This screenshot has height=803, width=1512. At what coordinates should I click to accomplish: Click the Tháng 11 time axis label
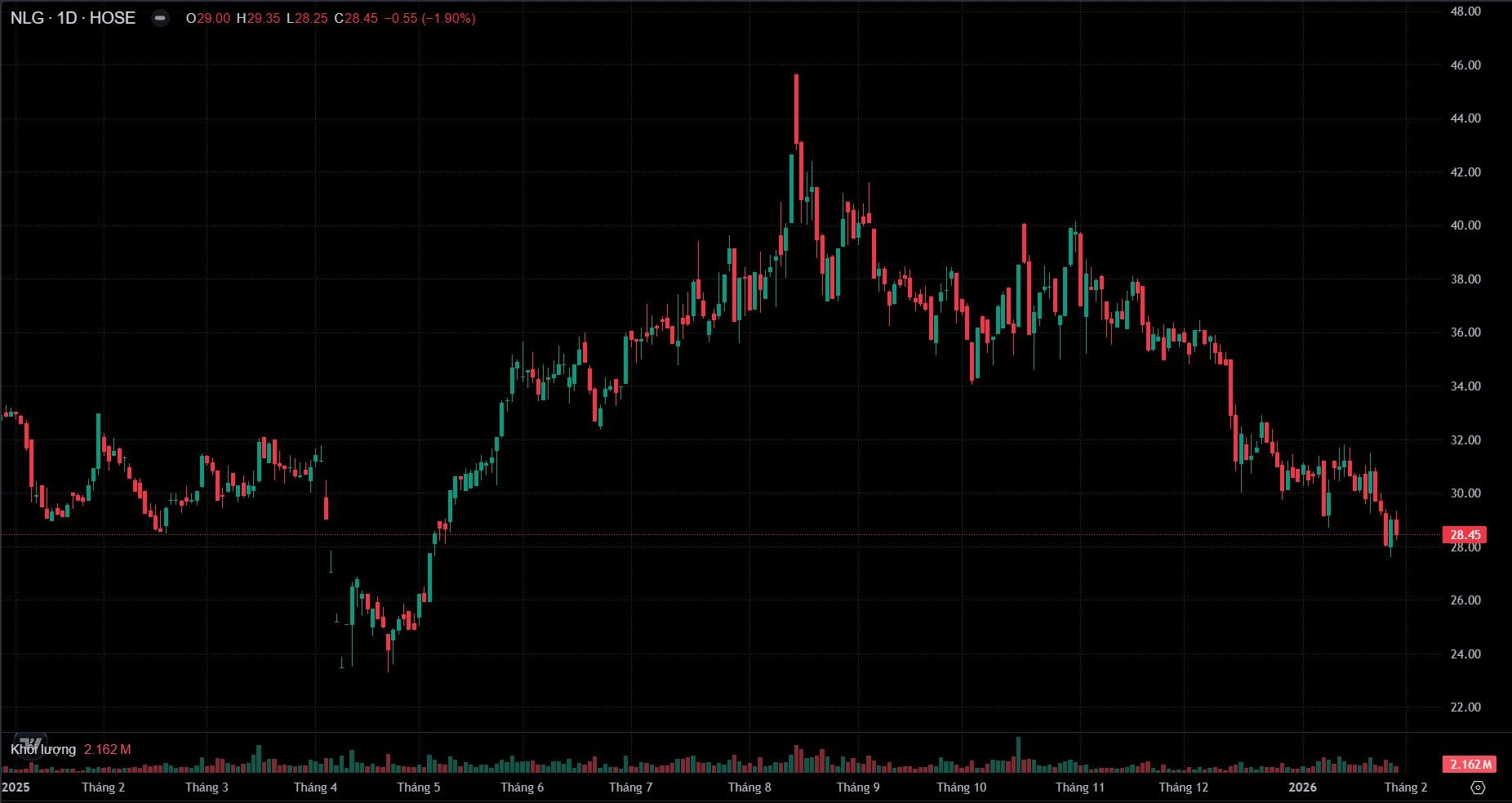coord(1079,787)
